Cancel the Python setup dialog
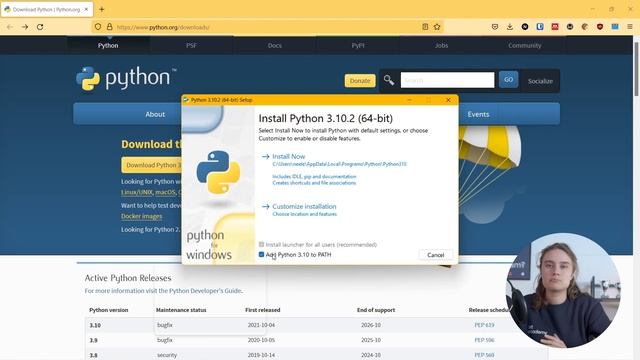 436,255
